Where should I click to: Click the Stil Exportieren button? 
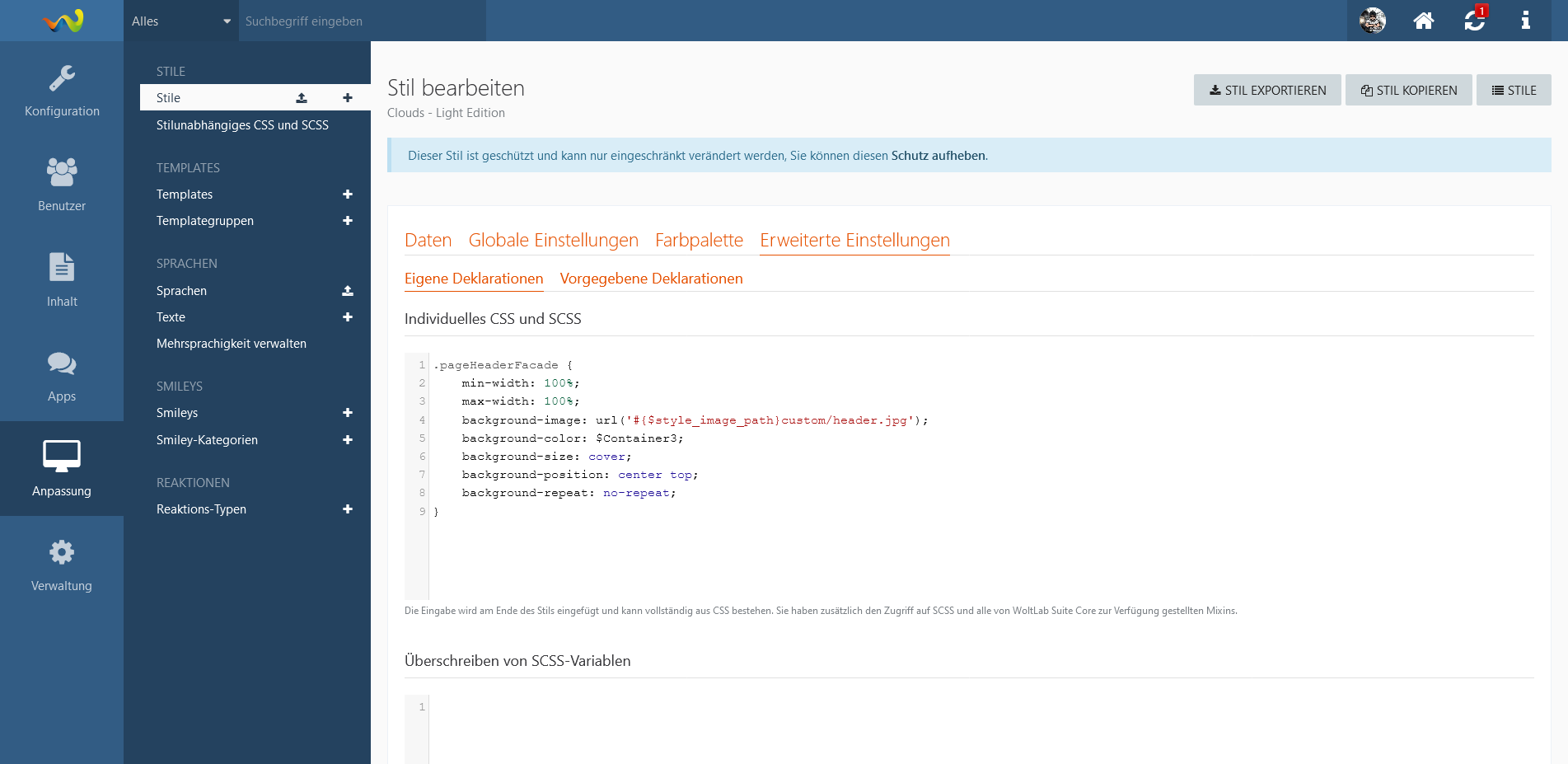[x=1267, y=91]
